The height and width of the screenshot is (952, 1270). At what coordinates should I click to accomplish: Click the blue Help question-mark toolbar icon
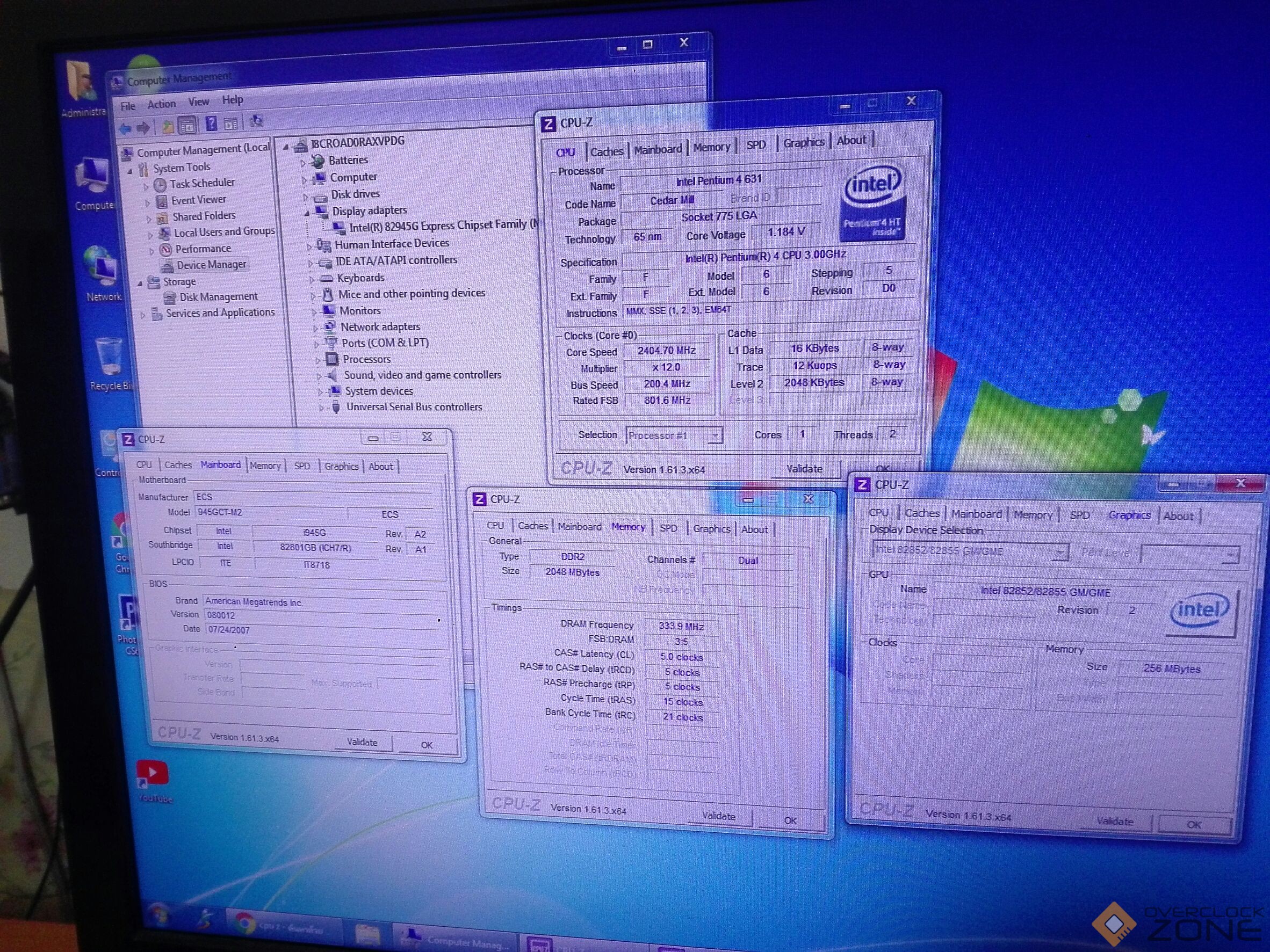211,123
